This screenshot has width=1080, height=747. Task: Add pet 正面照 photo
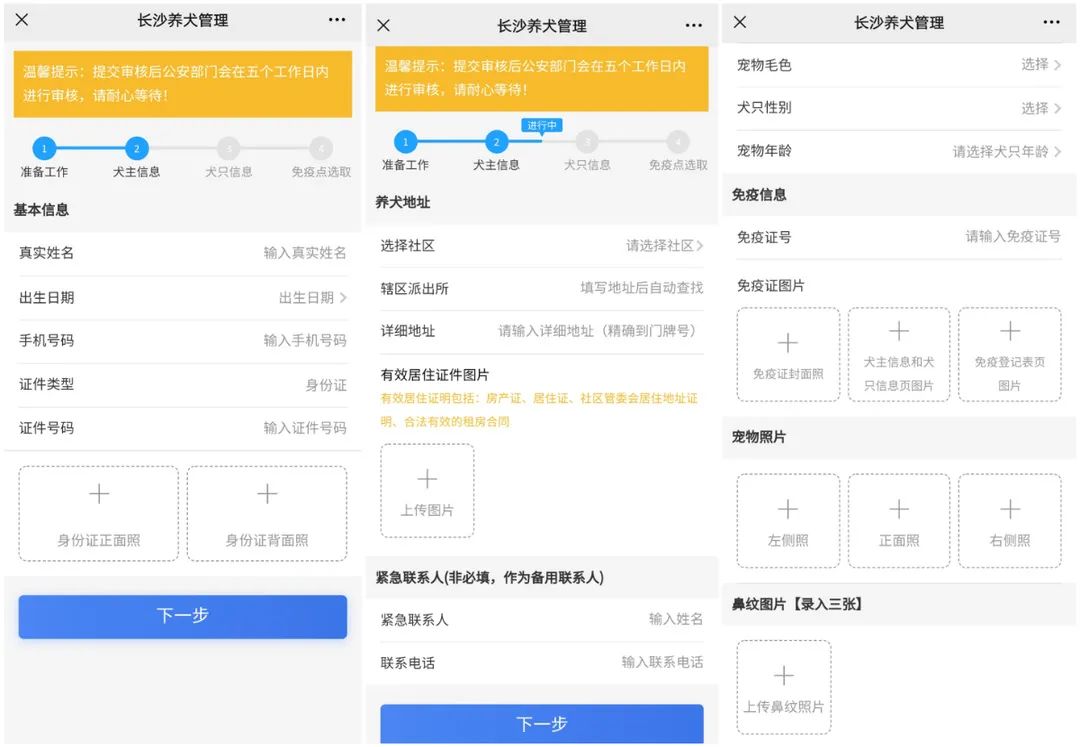pyautogui.click(x=899, y=520)
